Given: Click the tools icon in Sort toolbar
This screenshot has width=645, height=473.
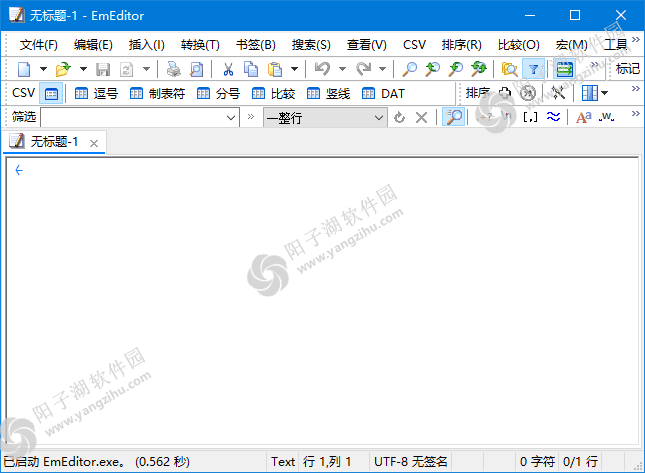Looking at the screenshot, I should 558,93.
